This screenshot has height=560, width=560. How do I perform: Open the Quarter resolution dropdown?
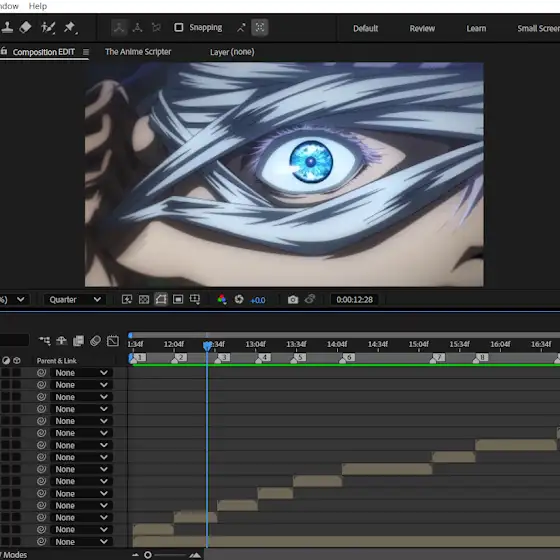click(x=75, y=299)
